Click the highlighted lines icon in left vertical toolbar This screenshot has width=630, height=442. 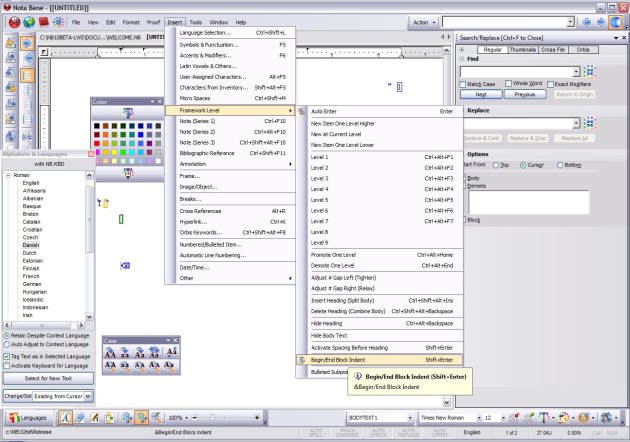tap(27, 75)
